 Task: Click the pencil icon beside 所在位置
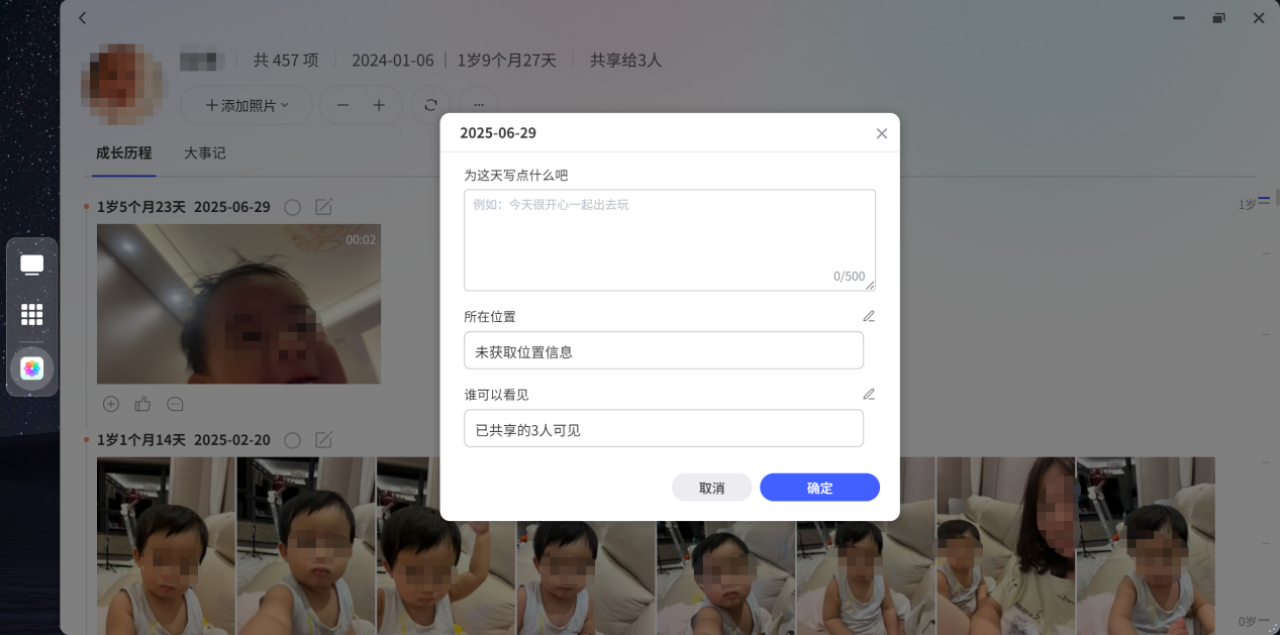coord(868,316)
